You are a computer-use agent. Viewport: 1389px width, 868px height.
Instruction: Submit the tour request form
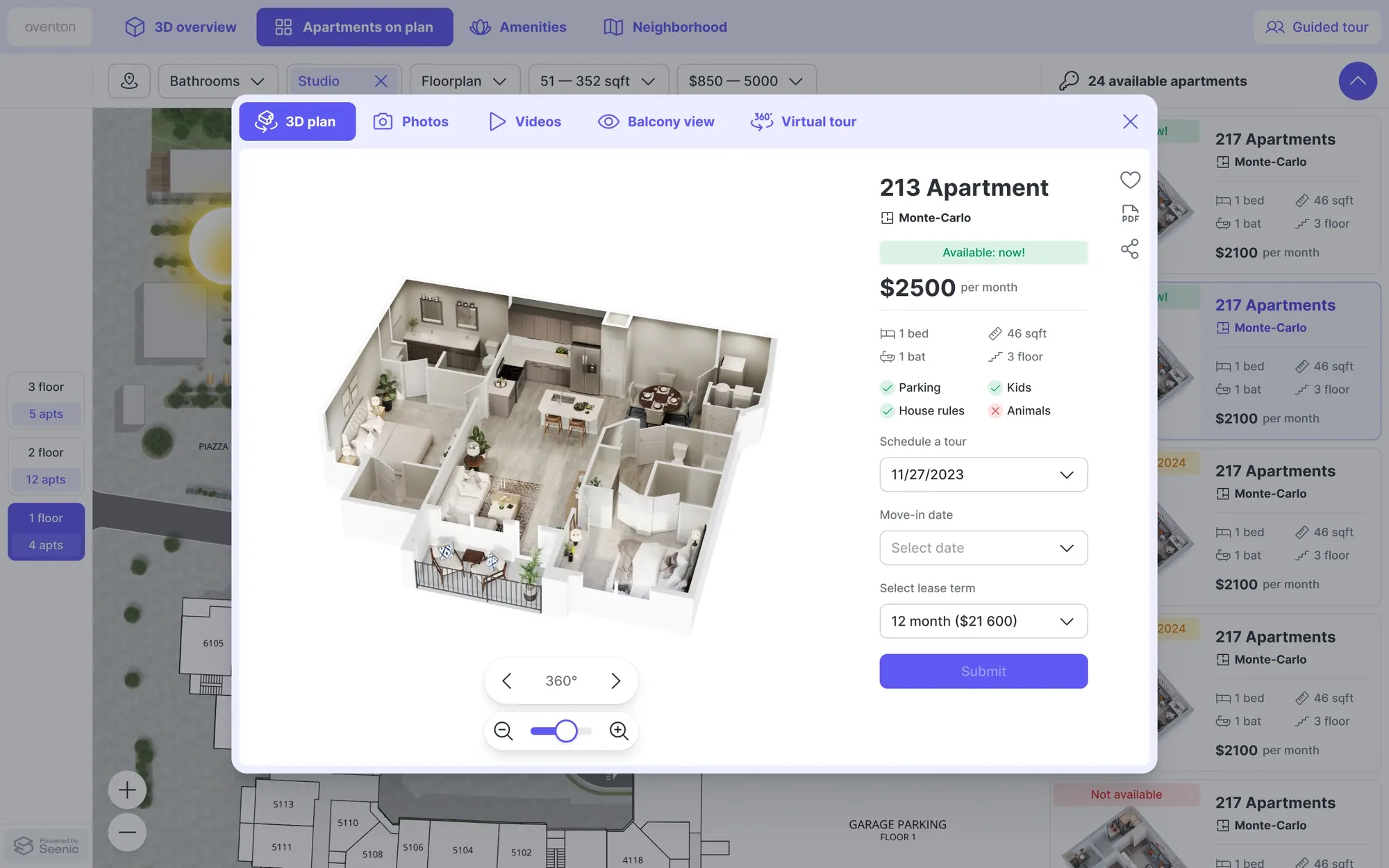983,671
